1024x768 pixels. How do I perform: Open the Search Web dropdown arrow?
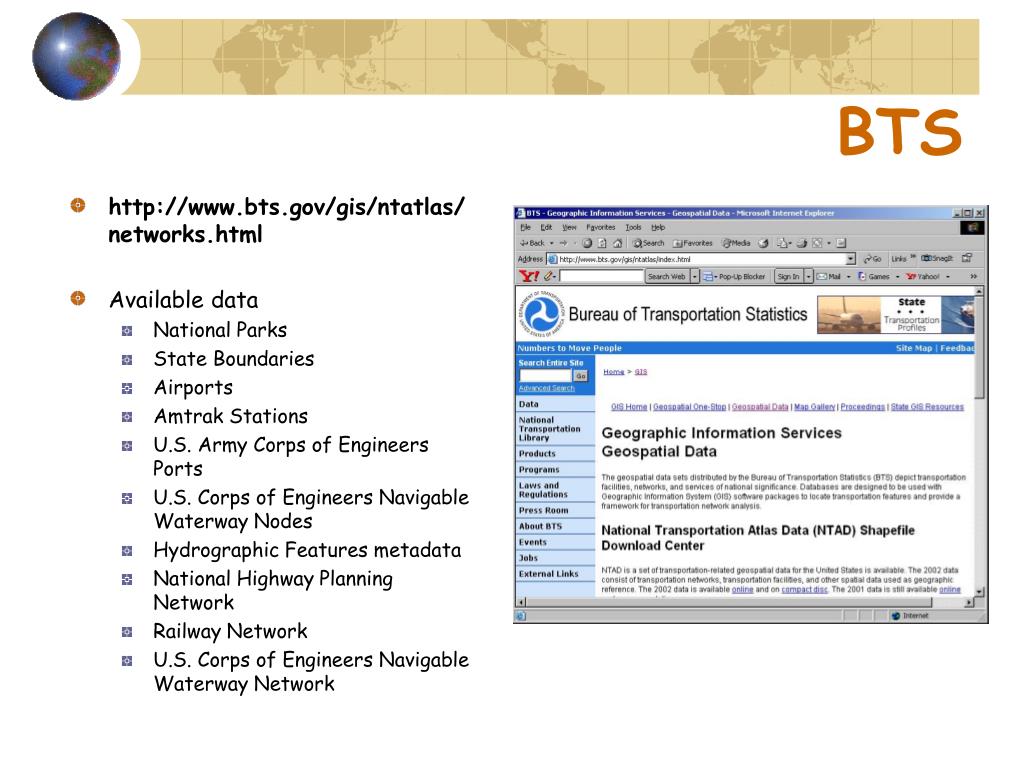[694, 276]
